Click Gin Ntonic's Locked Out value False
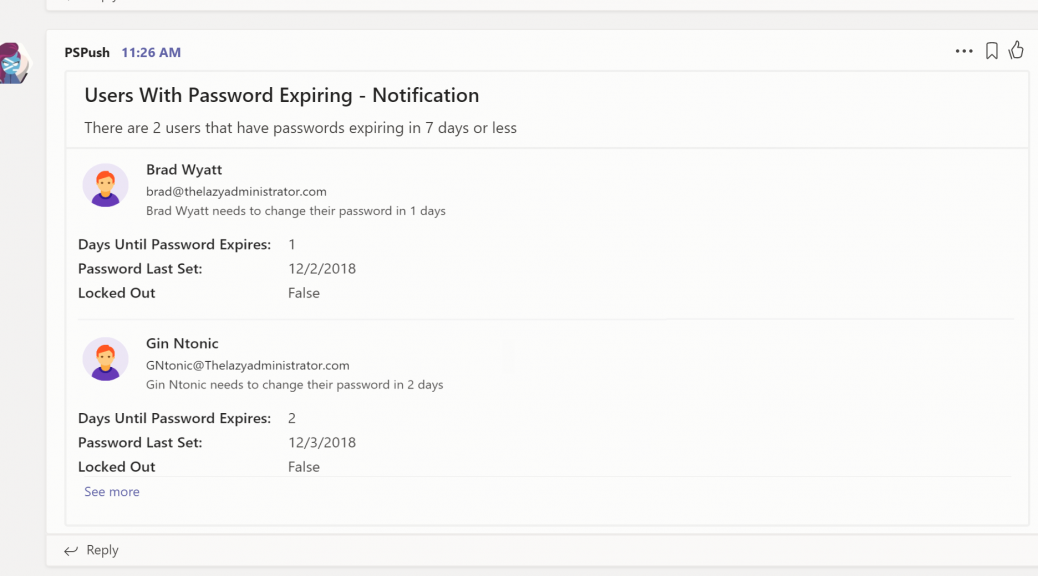Screen dimensions: 1038x576 pyautogui.click(x=304, y=467)
